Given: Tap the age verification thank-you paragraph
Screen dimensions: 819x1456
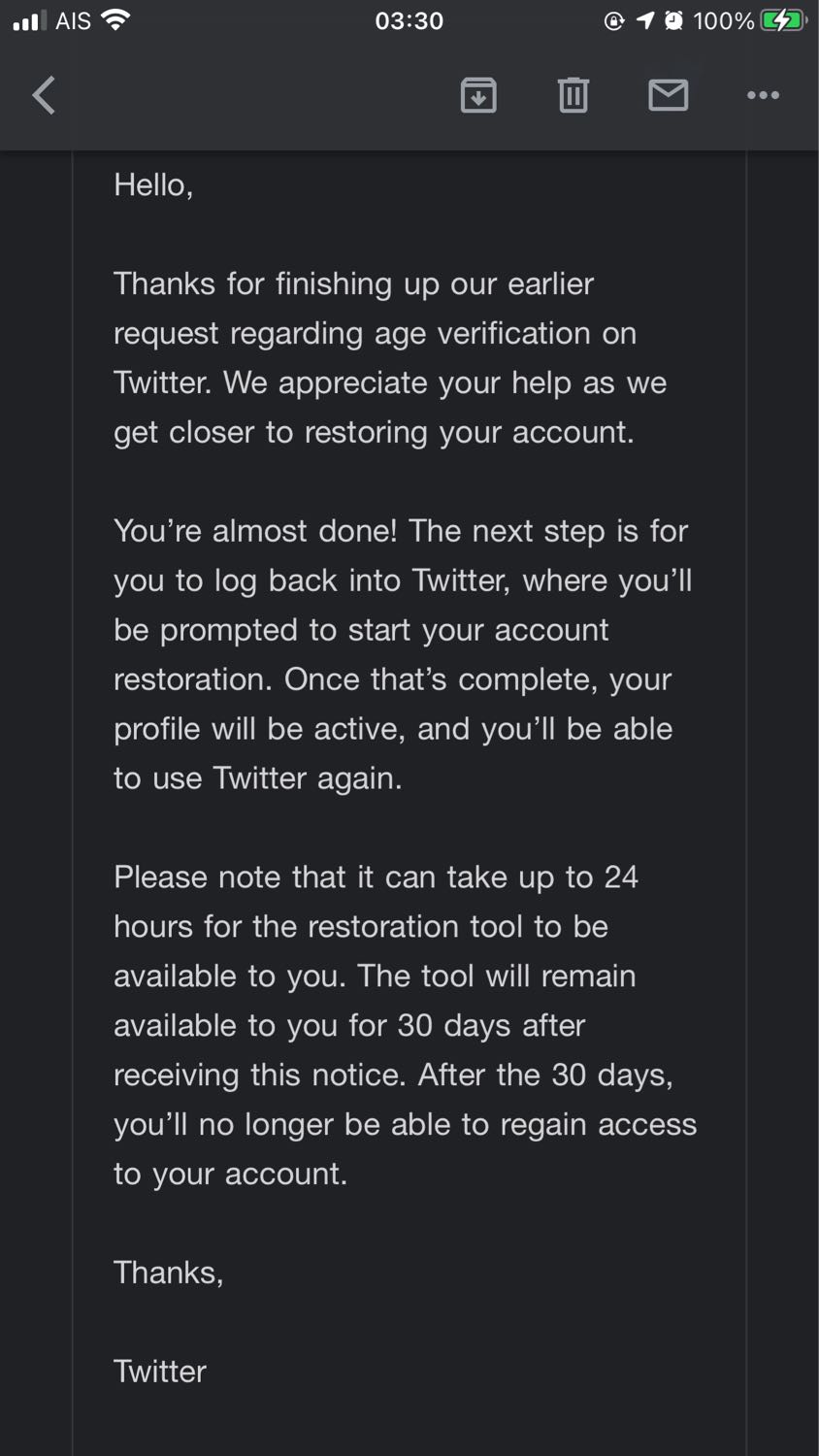Looking at the screenshot, I should pos(388,357).
